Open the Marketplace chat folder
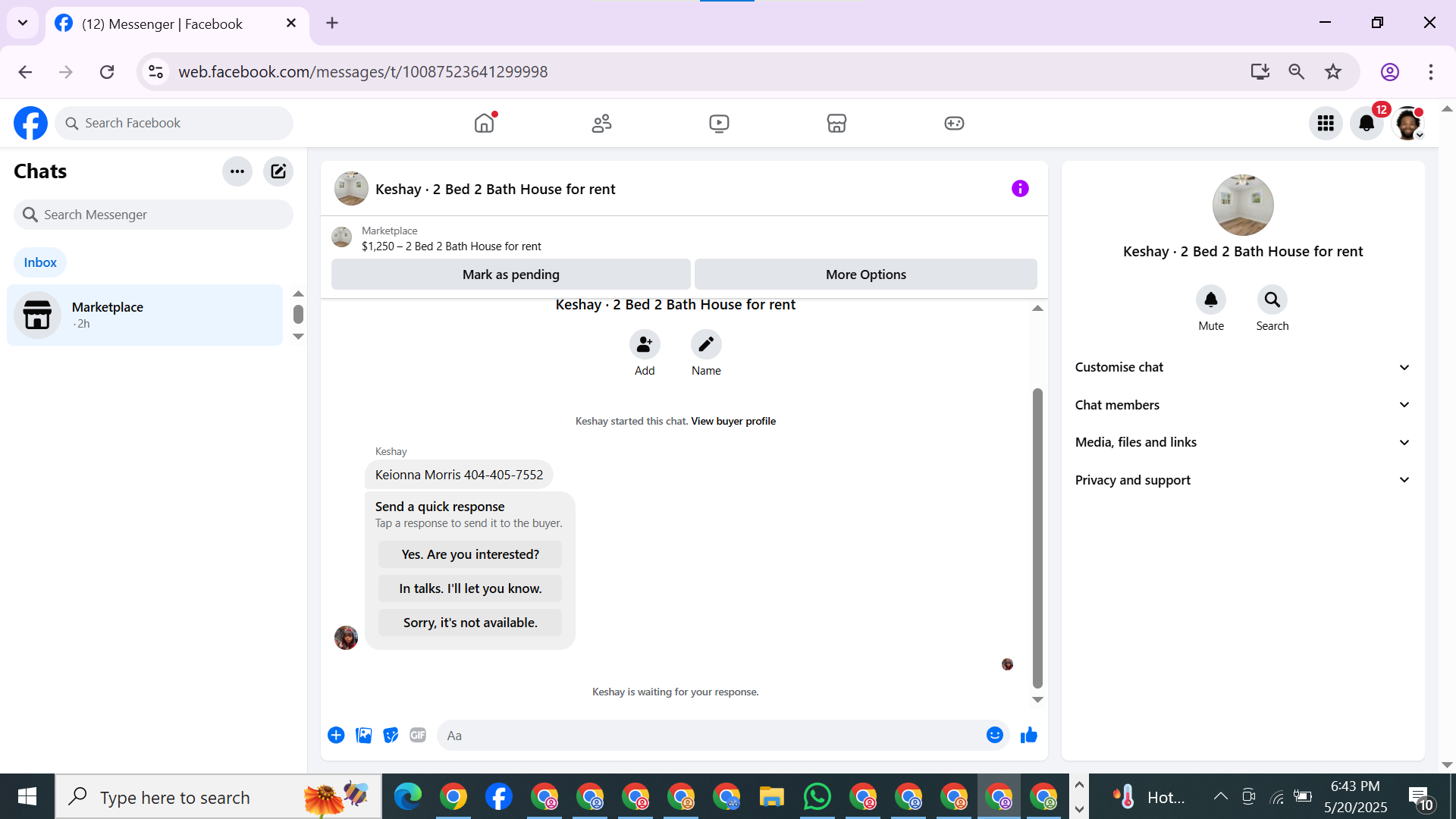This screenshot has height=819, width=1456. click(x=144, y=315)
